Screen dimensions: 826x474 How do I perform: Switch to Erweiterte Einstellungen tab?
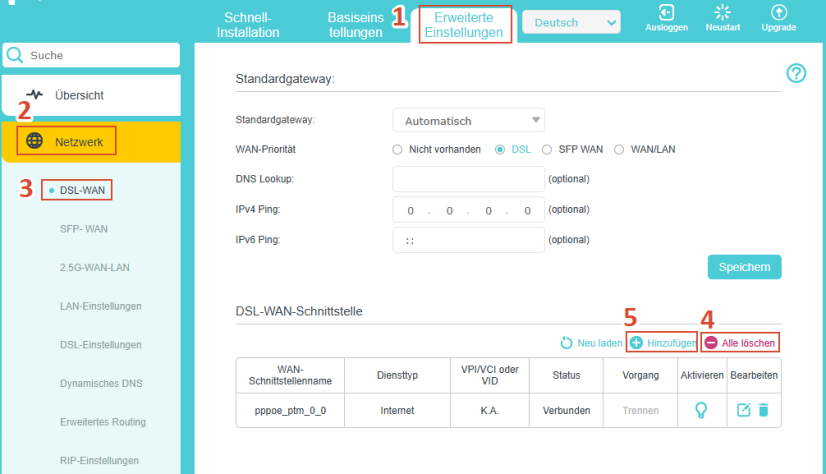(x=464, y=25)
